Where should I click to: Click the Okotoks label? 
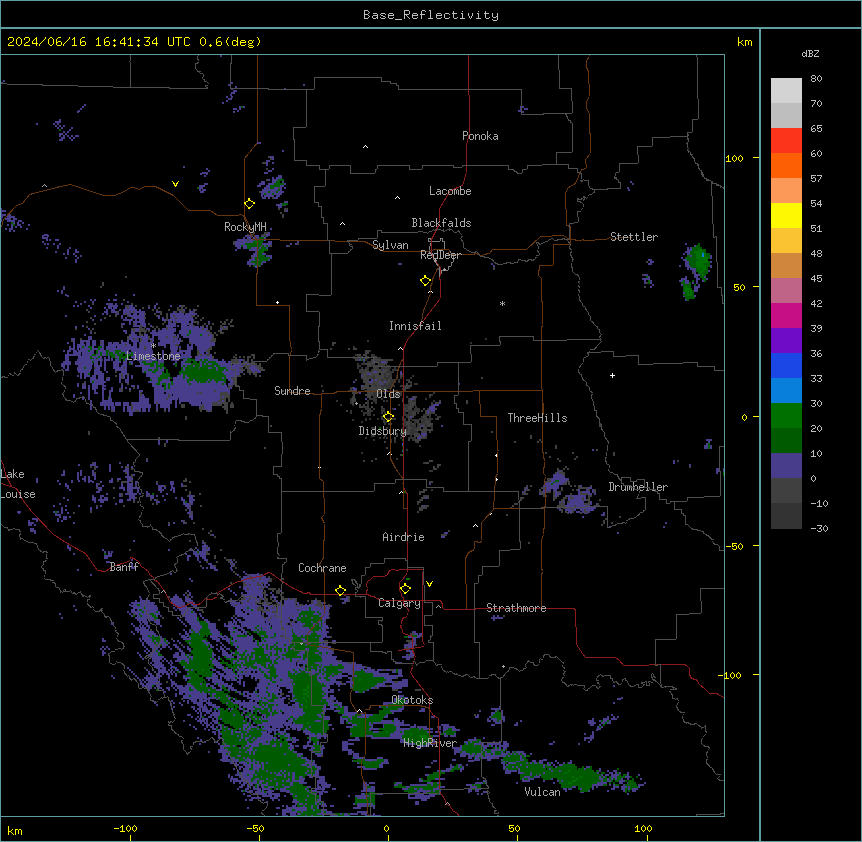click(x=412, y=700)
